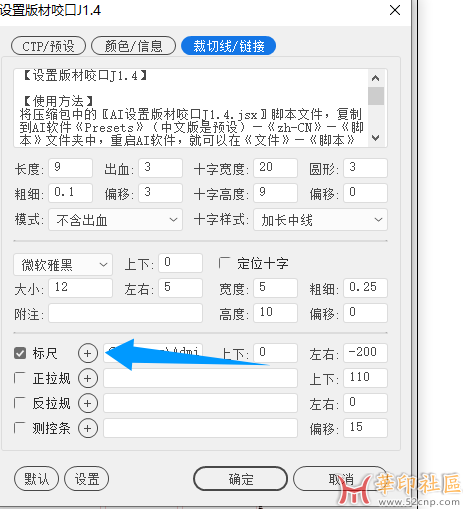Click the 反拉规 row 左右 field
The height and width of the screenshot is (509, 464).
tap(366, 403)
